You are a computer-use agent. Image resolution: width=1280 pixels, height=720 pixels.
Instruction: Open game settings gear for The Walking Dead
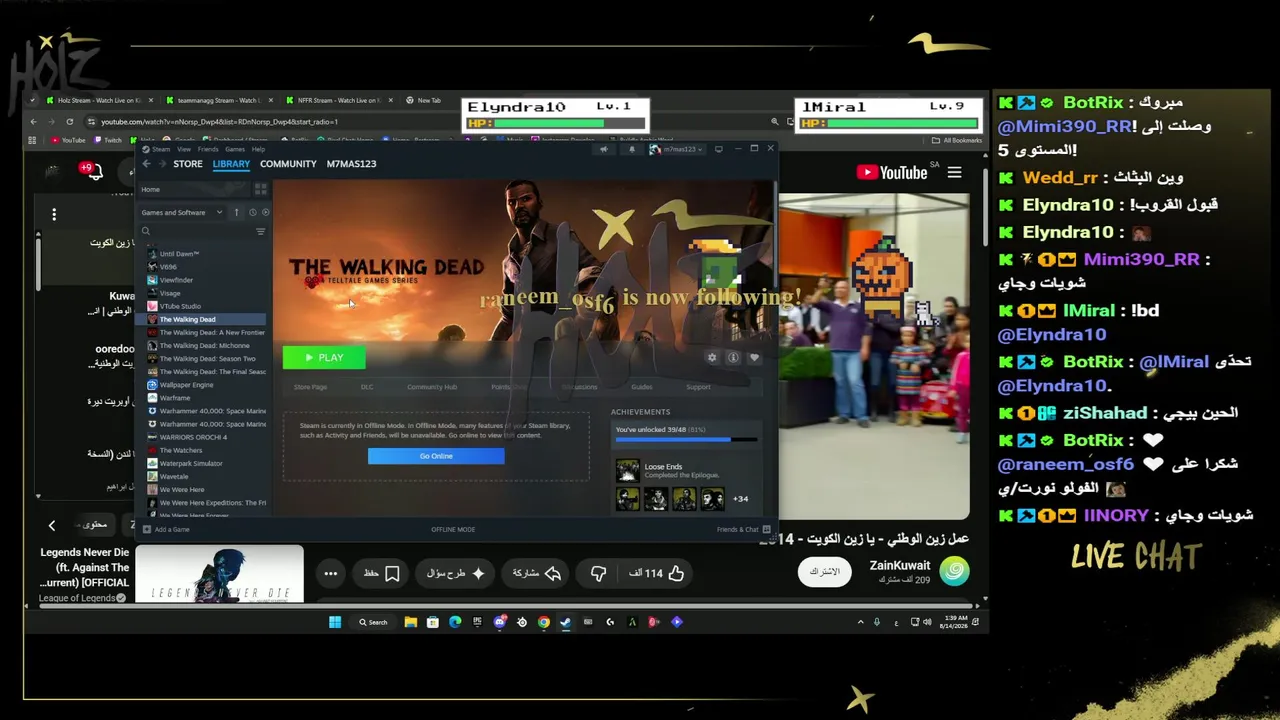(x=712, y=357)
